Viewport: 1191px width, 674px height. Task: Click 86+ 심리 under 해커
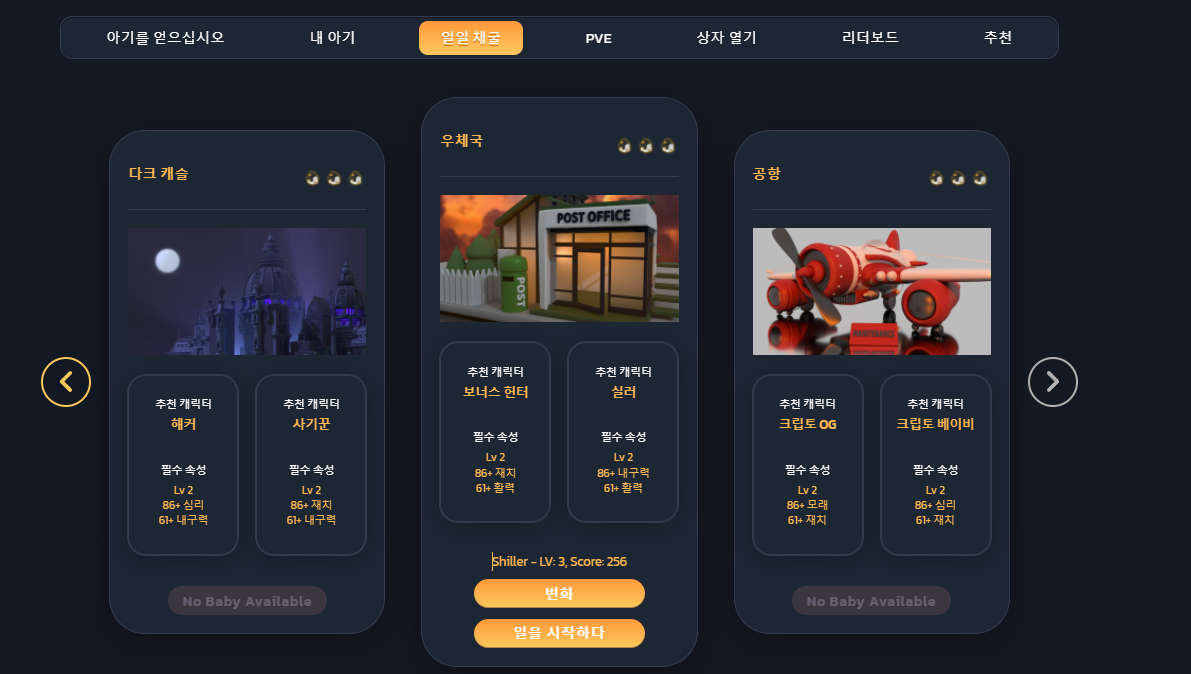click(183, 505)
